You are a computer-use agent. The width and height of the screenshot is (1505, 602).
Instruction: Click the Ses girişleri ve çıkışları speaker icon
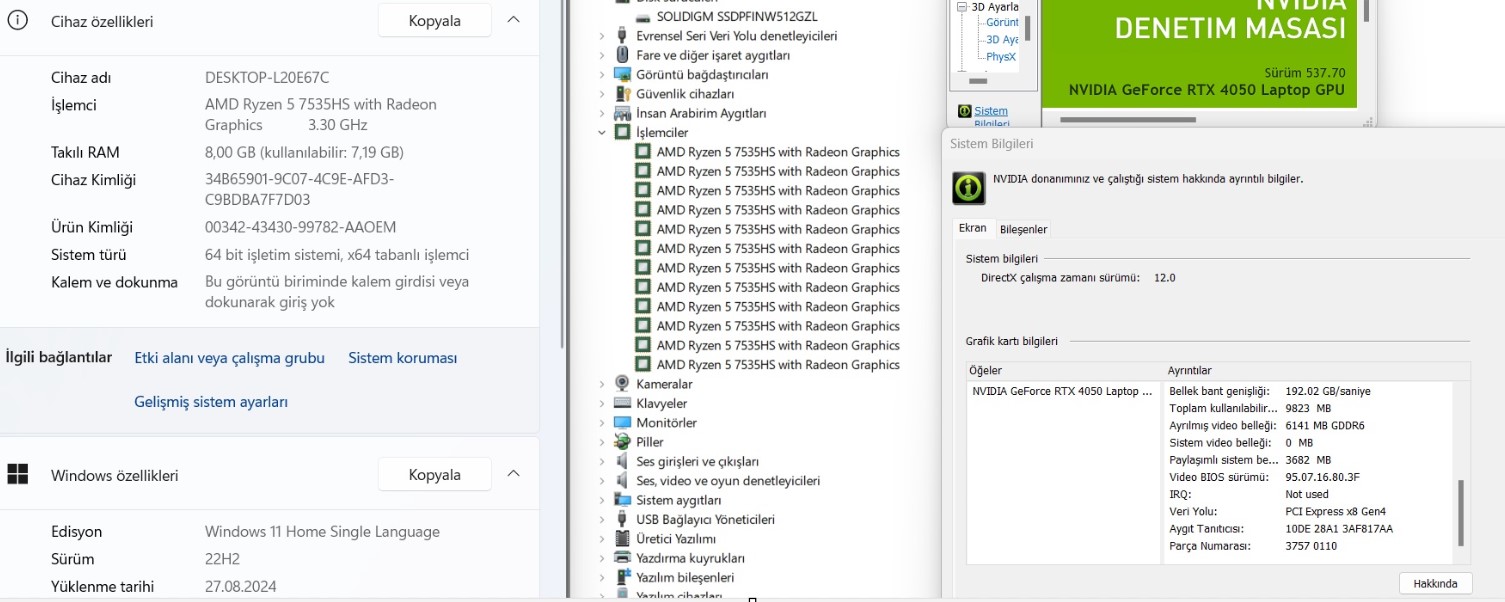(x=622, y=461)
